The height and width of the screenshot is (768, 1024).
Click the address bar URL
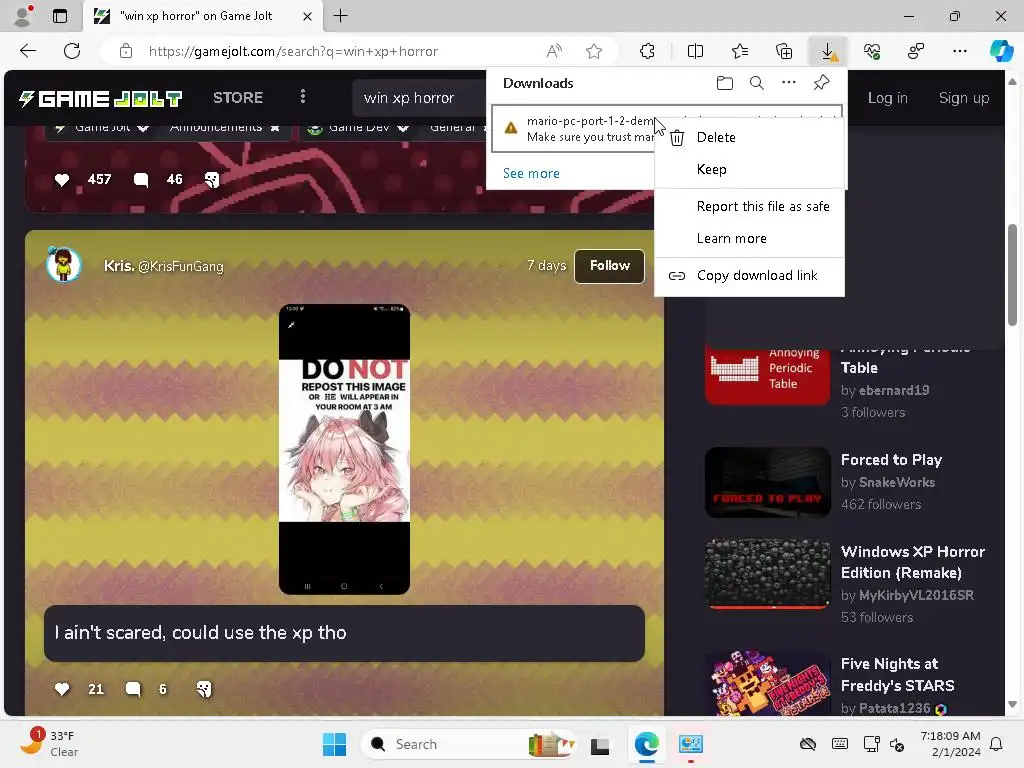coord(293,51)
